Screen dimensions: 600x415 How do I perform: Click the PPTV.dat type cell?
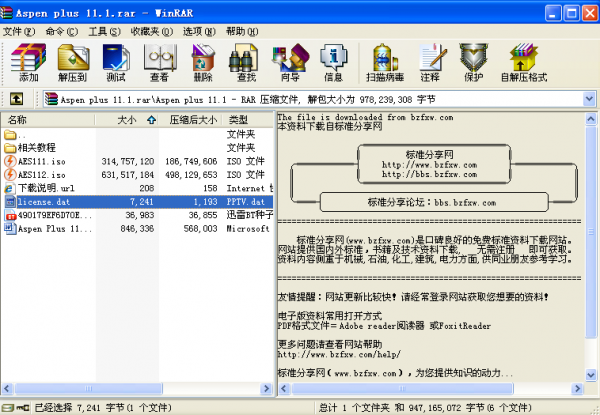tap(245, 202)
